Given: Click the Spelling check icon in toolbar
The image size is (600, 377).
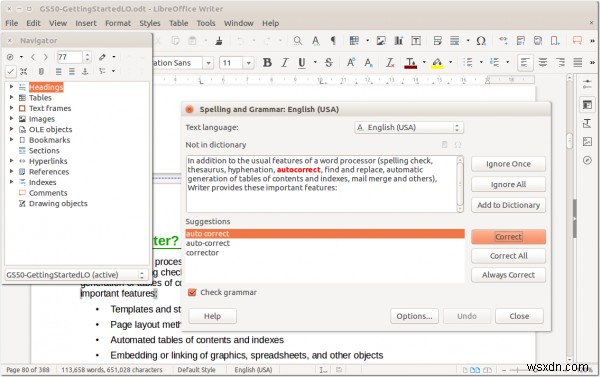Looking at the screenshot, I should [x=316, y=41].
